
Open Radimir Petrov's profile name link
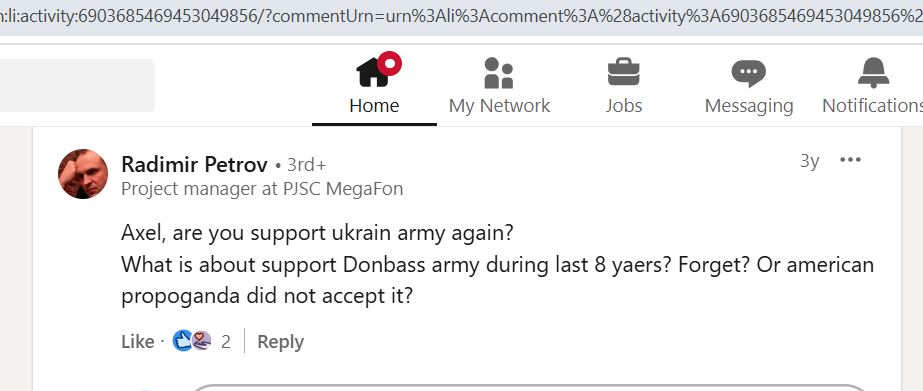click(194, 164)
